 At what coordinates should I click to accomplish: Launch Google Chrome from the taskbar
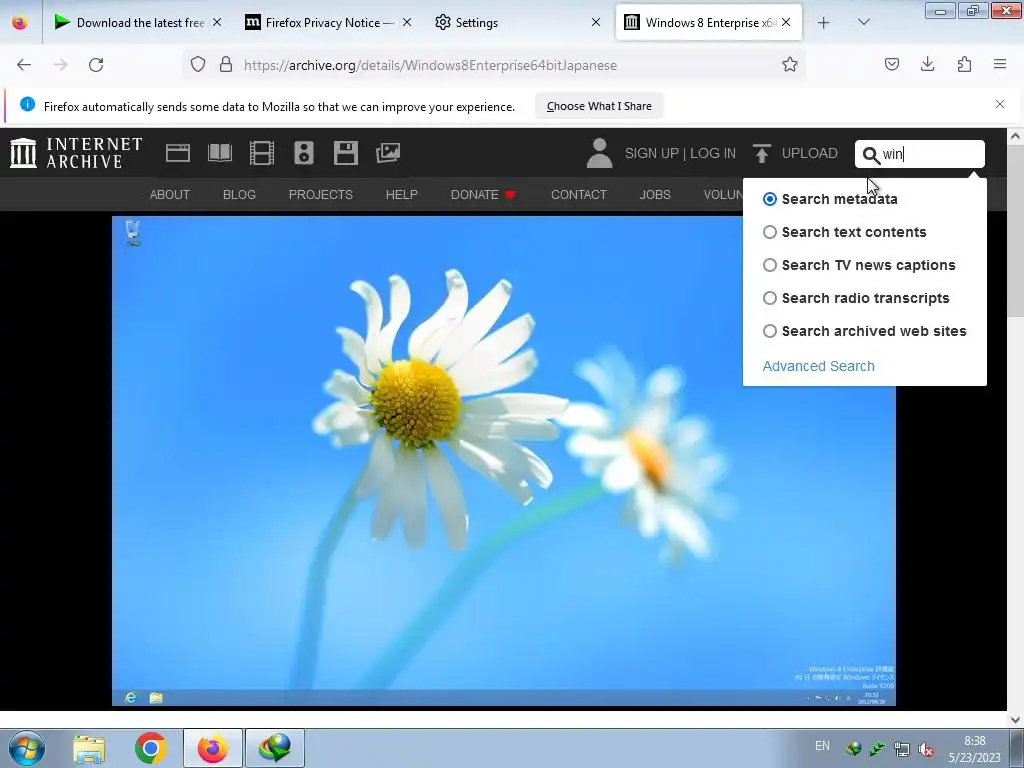tap(150, 748)
